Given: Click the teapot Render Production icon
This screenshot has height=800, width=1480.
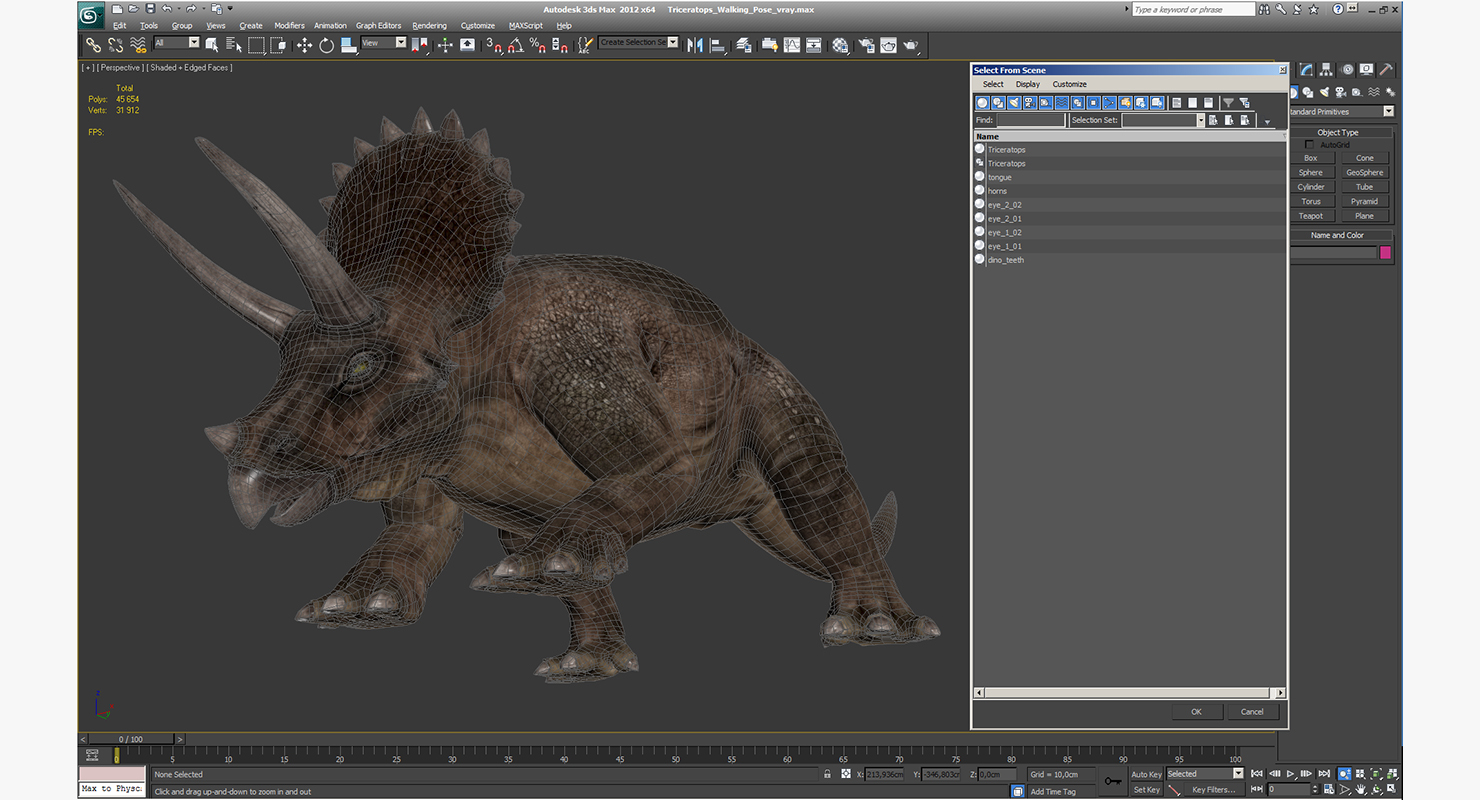Looking at the screenshot, I should pos(911,45).
